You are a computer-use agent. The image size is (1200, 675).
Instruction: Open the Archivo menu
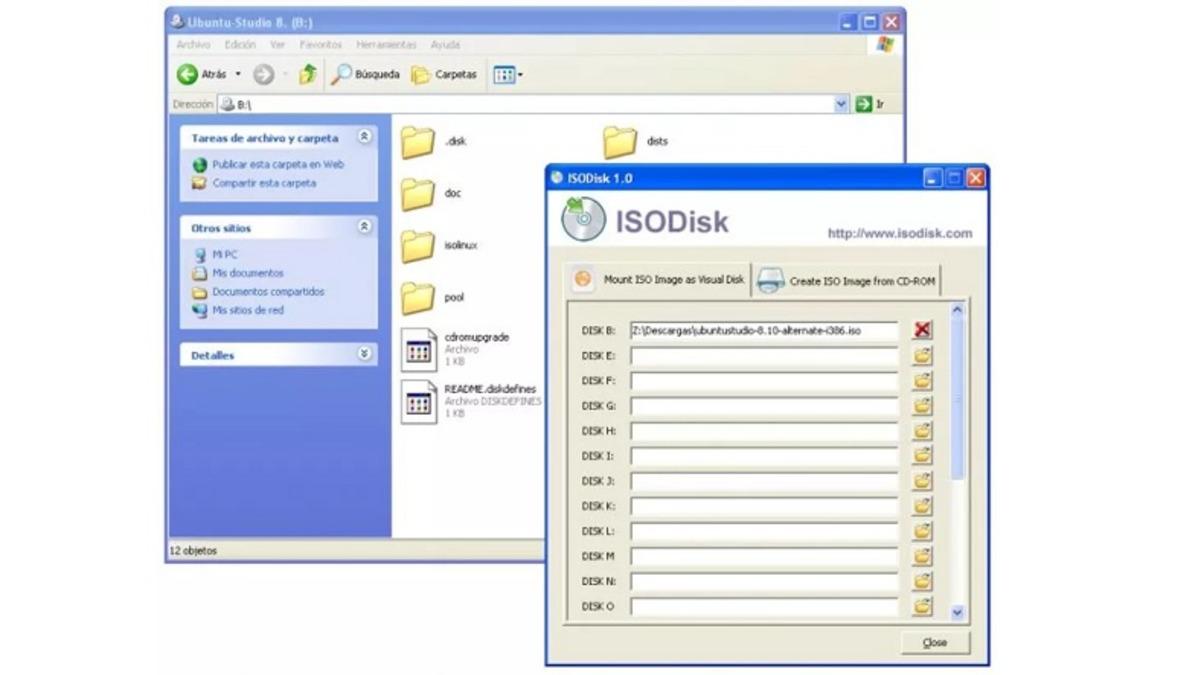(193, 45)
